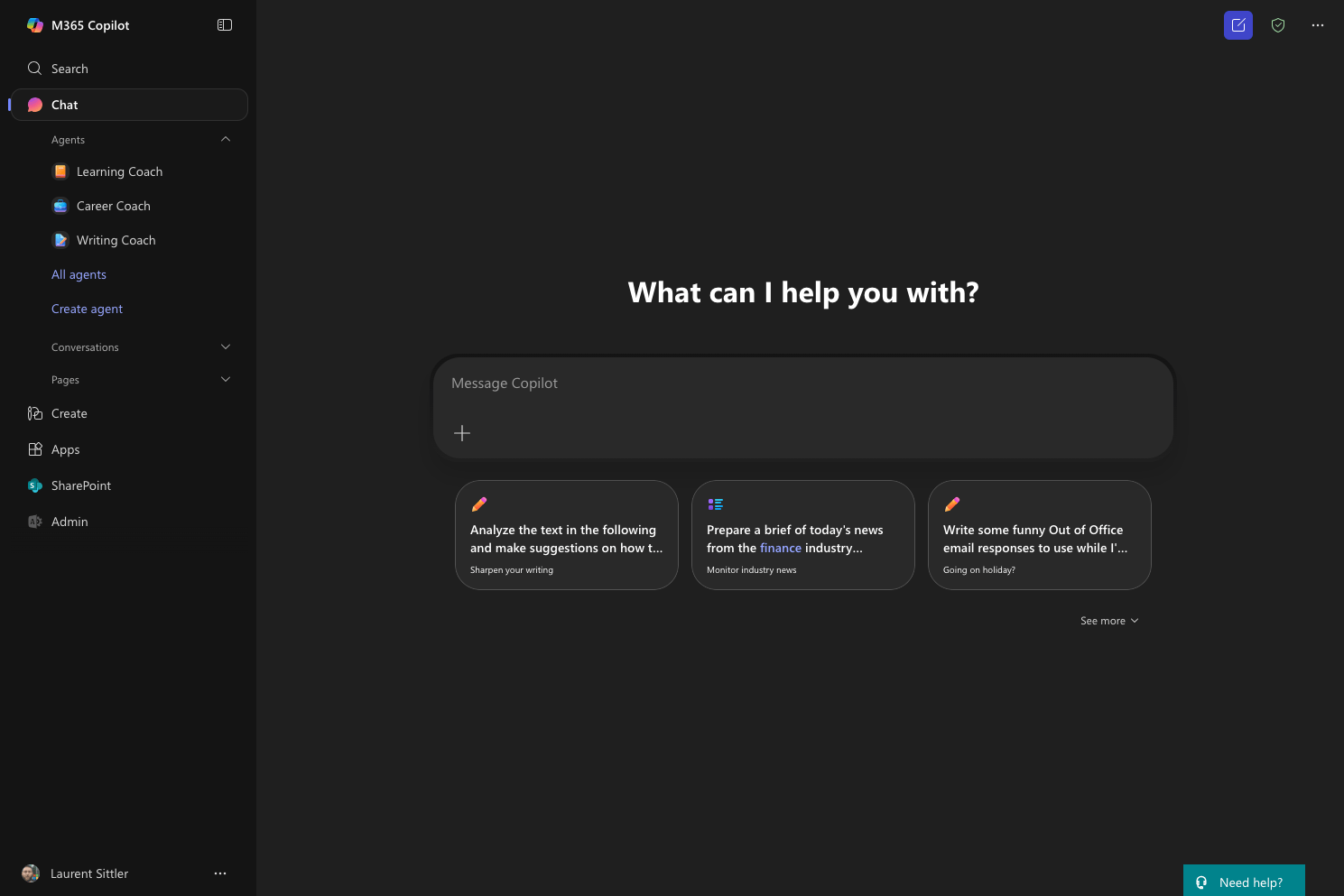Open the All agents link
Image resolution: width=1344 pixels, height=896 pixels.
pyautogui.click(x=79, y=274)
